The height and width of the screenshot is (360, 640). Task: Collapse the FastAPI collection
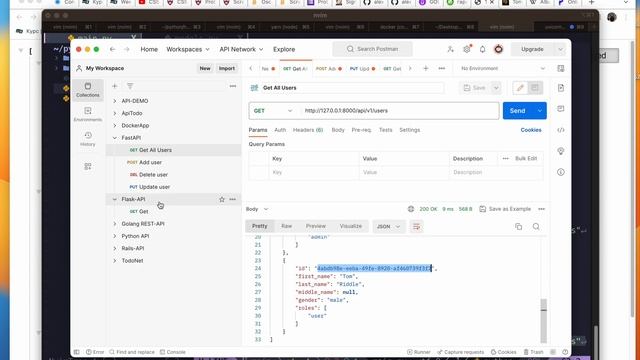[x=115, y=138]
